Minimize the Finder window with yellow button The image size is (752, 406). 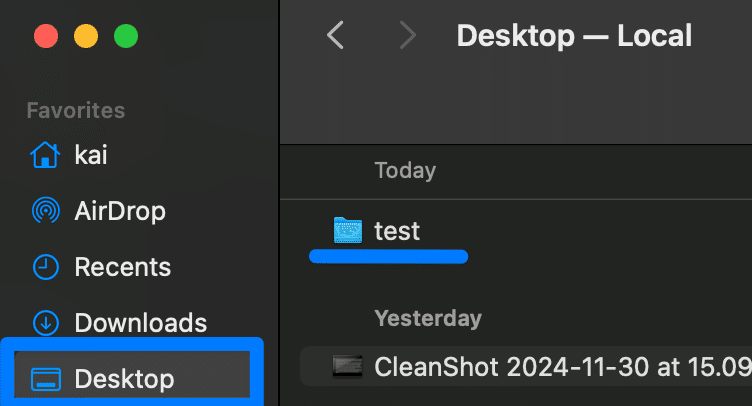86,37
